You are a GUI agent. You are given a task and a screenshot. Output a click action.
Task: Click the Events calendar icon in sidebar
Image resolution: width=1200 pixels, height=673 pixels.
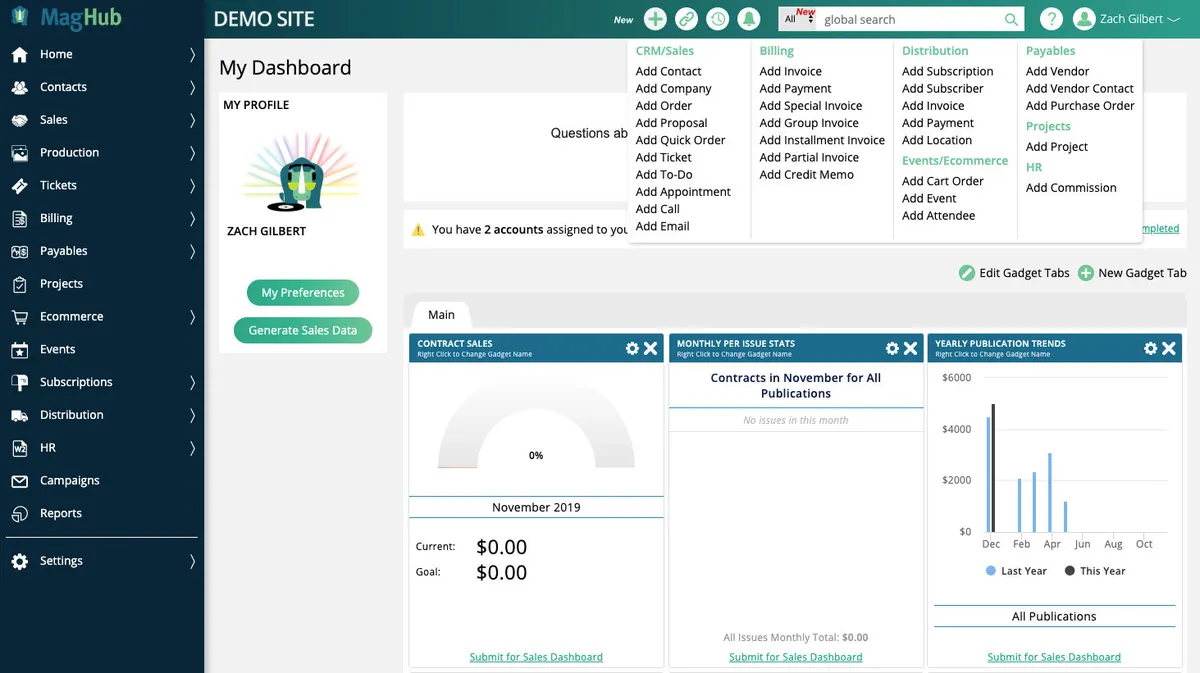19,349
